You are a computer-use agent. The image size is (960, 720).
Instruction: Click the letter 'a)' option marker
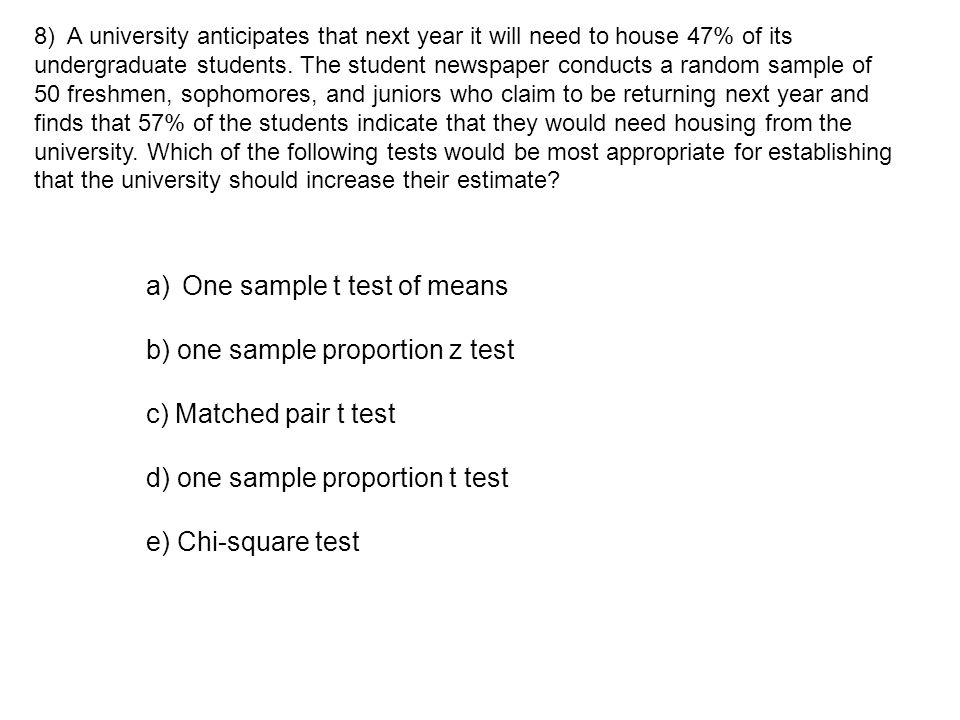tap(157, 287)
